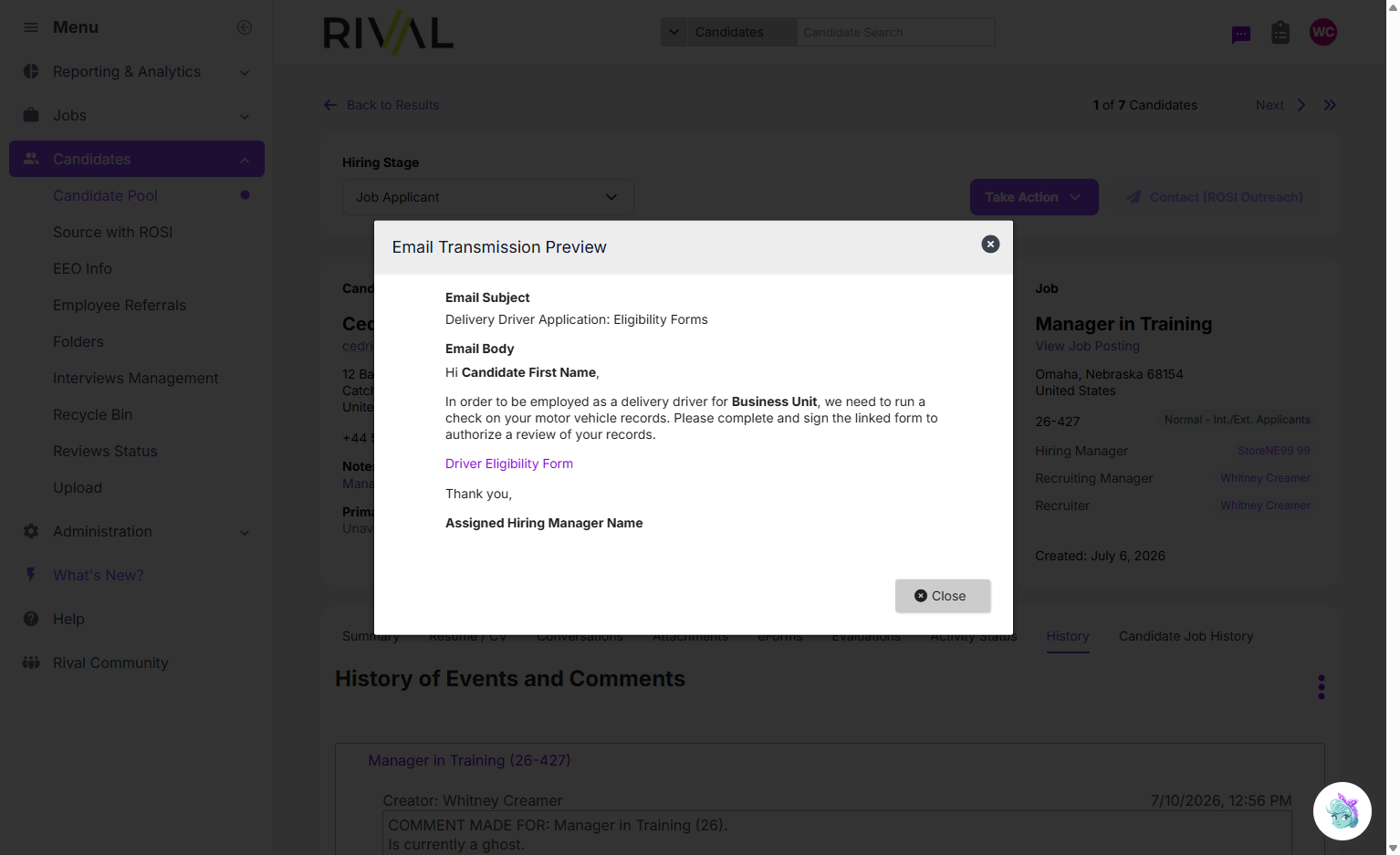Open the Recycle Bin menu item
This screenshot has height=855, width=1400.
click(92, 414)
